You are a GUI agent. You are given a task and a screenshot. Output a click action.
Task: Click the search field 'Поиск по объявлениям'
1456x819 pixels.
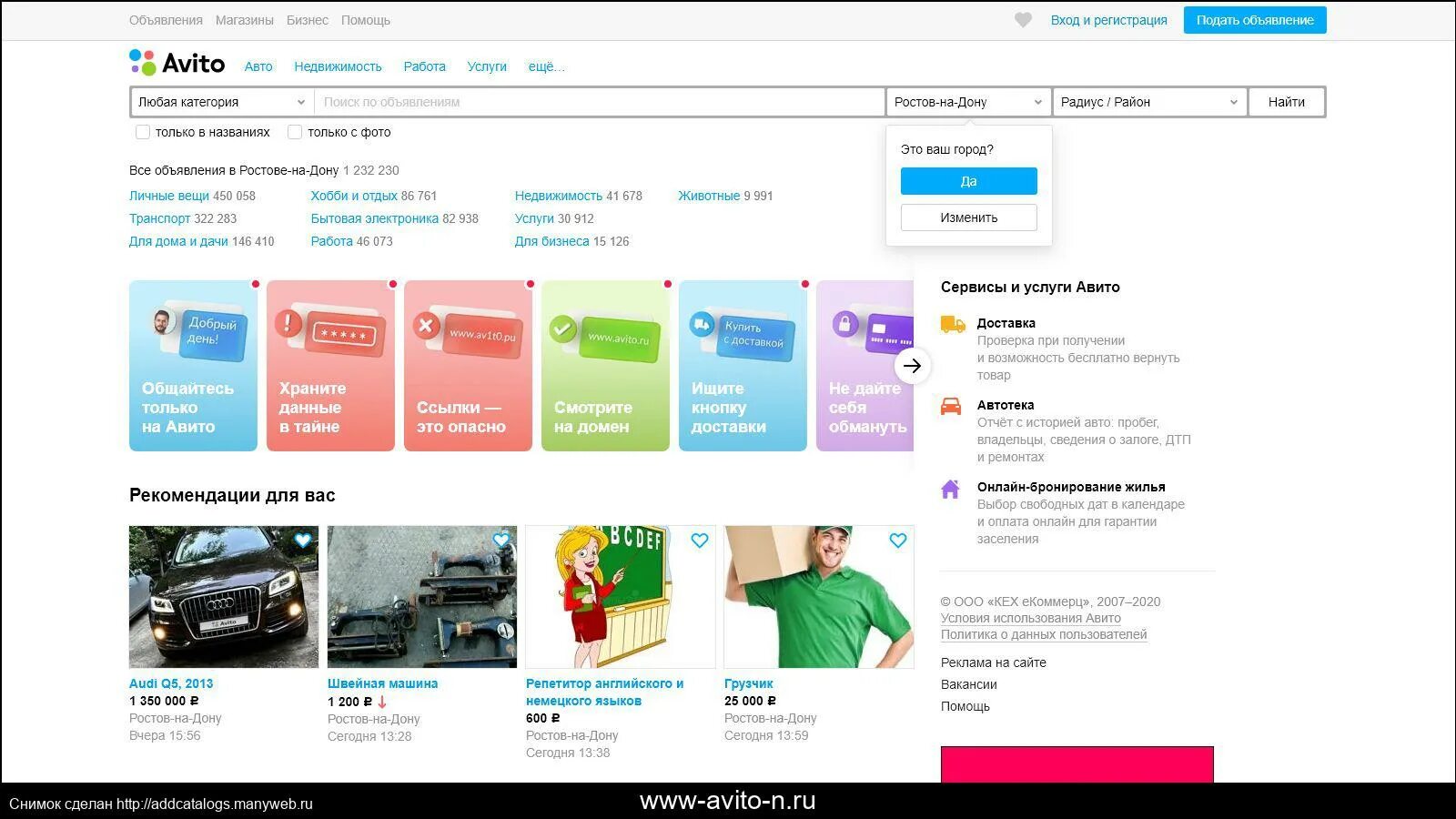600,102
